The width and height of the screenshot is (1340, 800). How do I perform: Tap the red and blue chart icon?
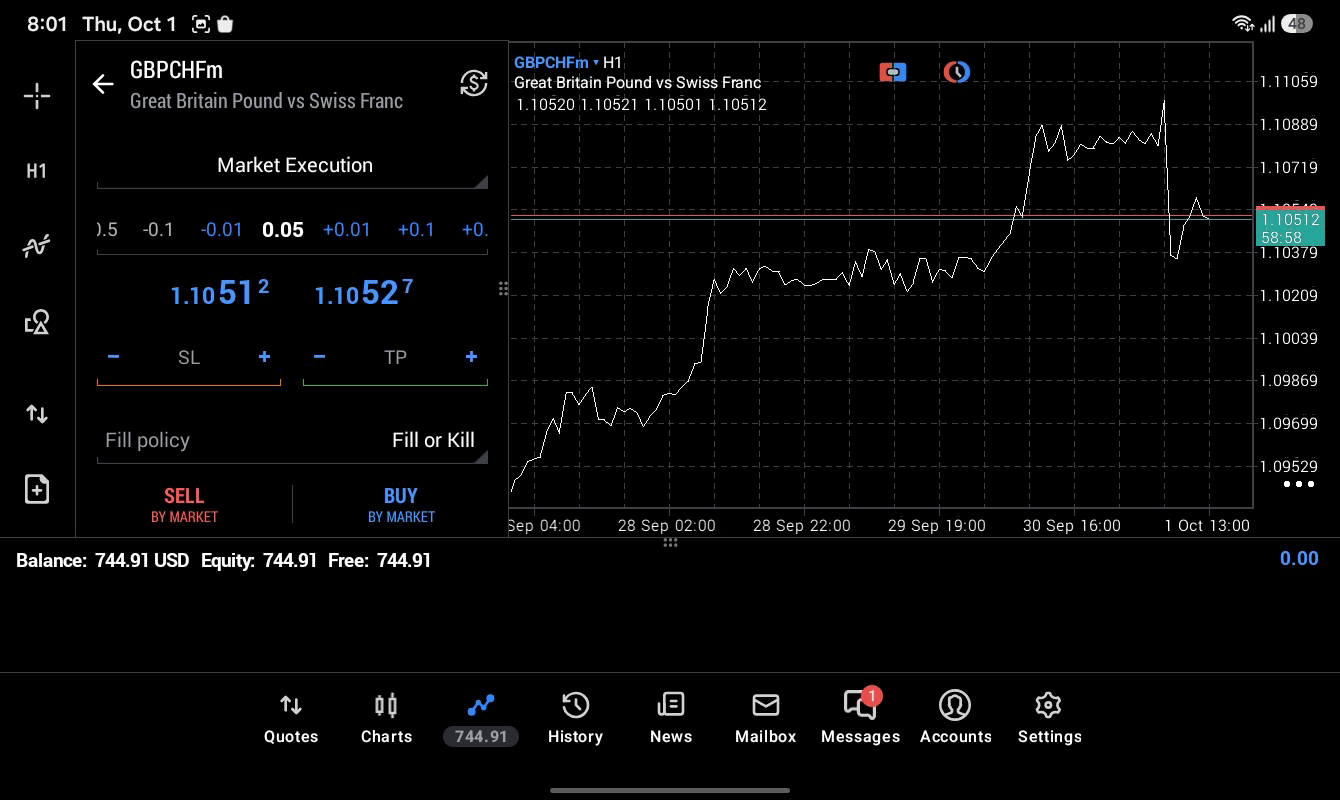(893, 72)
